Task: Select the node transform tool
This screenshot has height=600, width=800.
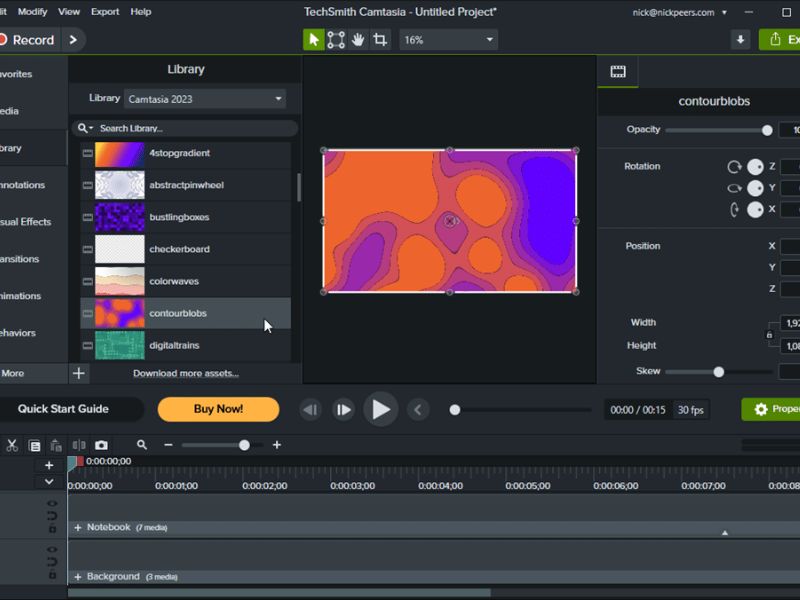Action: [336, 40]
